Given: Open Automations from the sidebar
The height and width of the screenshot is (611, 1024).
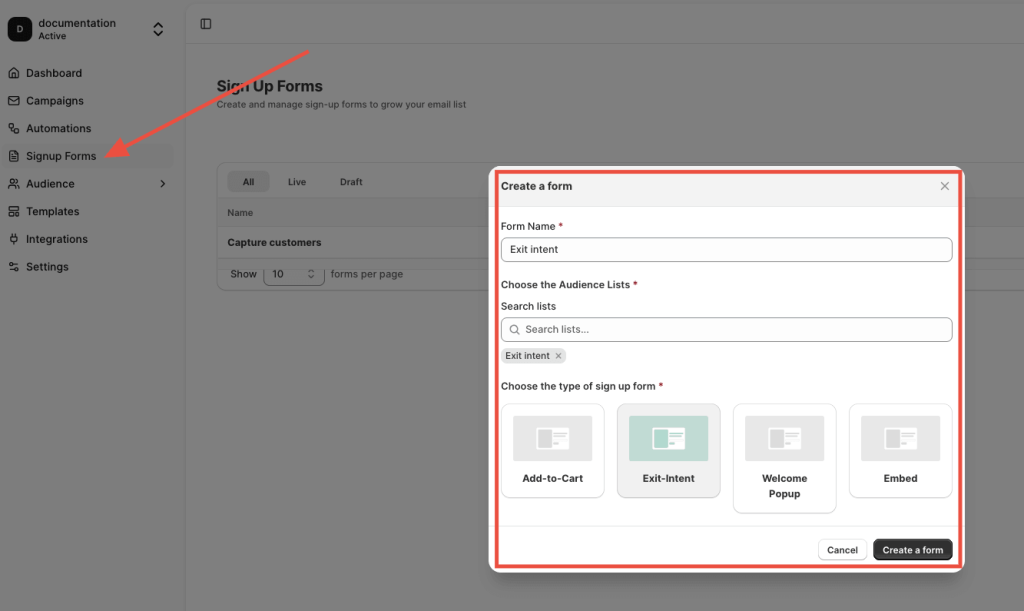Looking at the screenshot, I should coord(13,128).
